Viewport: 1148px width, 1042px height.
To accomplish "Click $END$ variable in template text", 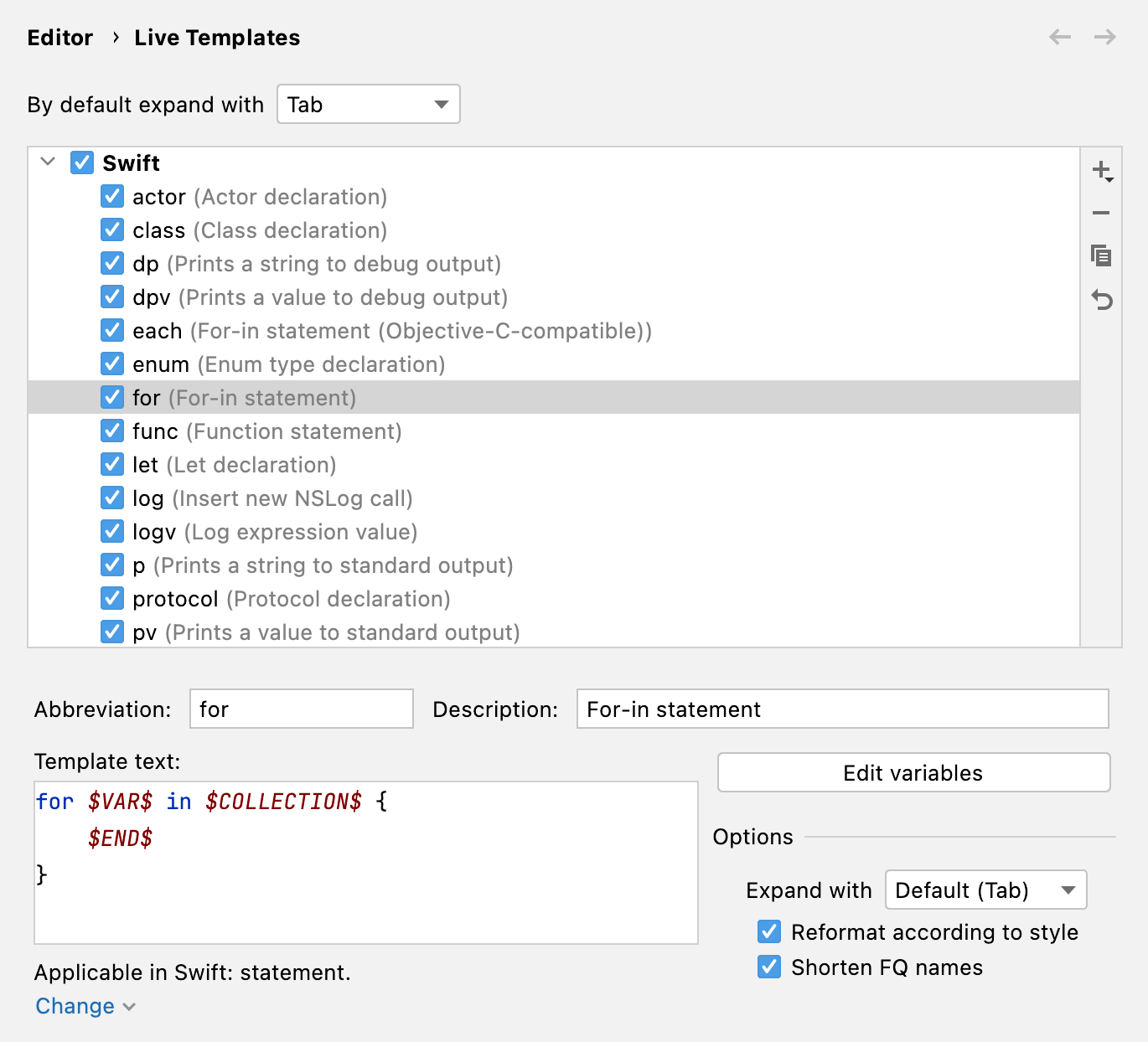I will pos(121,838).
